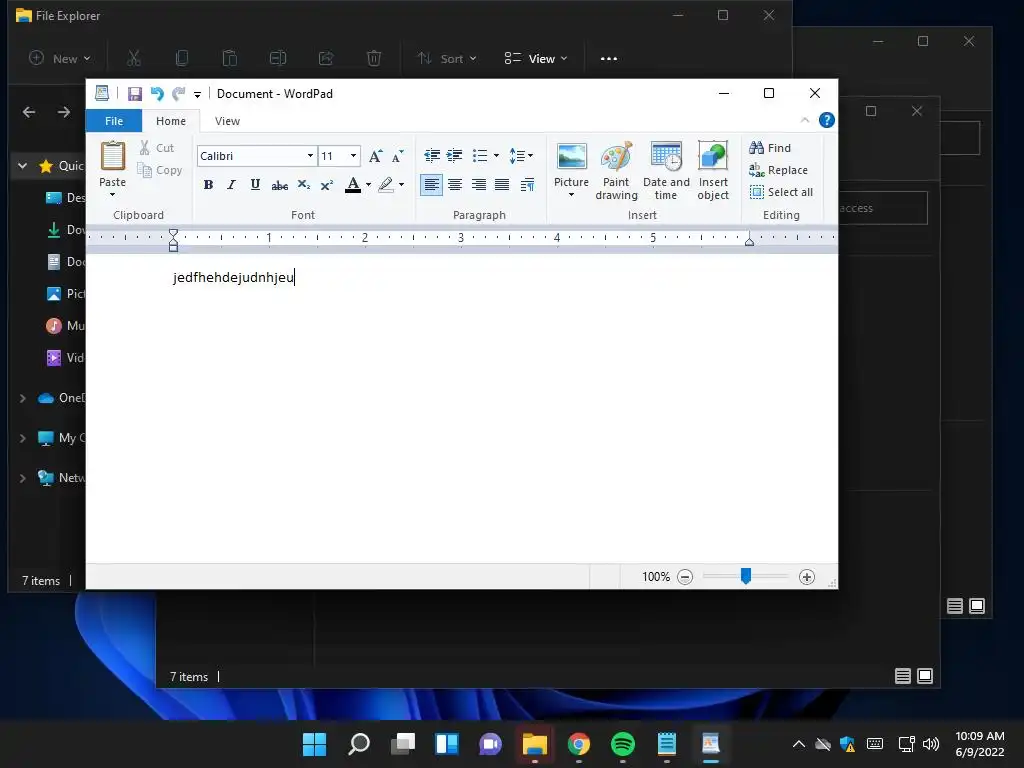Screen dimensions: 1024x768
Task: Justify the paragraph text
Action: (x=502, y=185)
